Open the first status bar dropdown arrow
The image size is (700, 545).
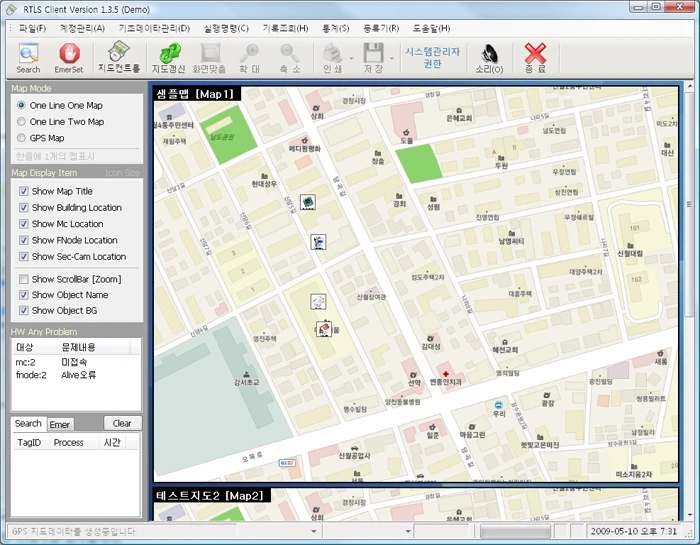pyautogui.click(x=314, y=531)
